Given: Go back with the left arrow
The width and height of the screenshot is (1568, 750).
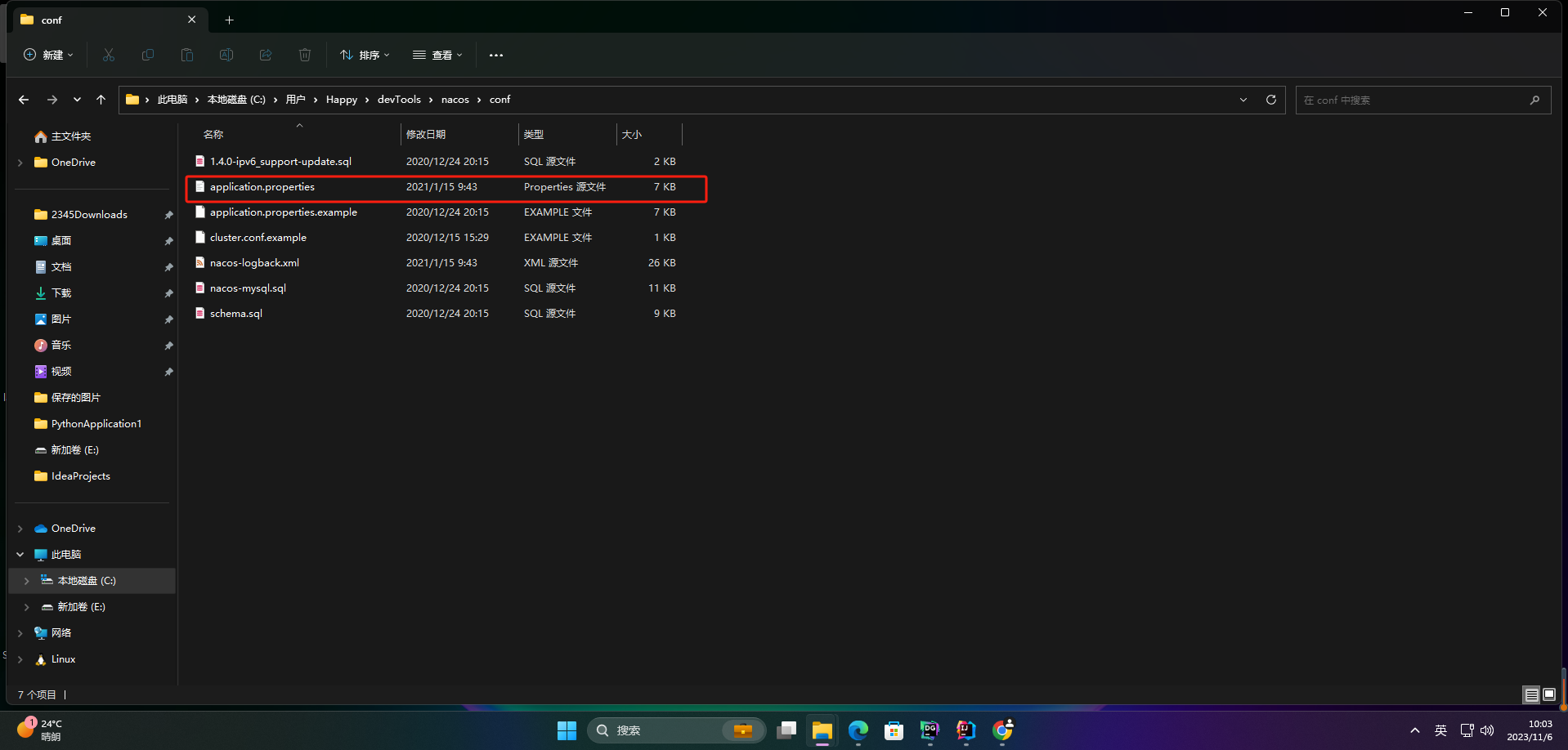Looking at the screenshot, I should 24,100.
